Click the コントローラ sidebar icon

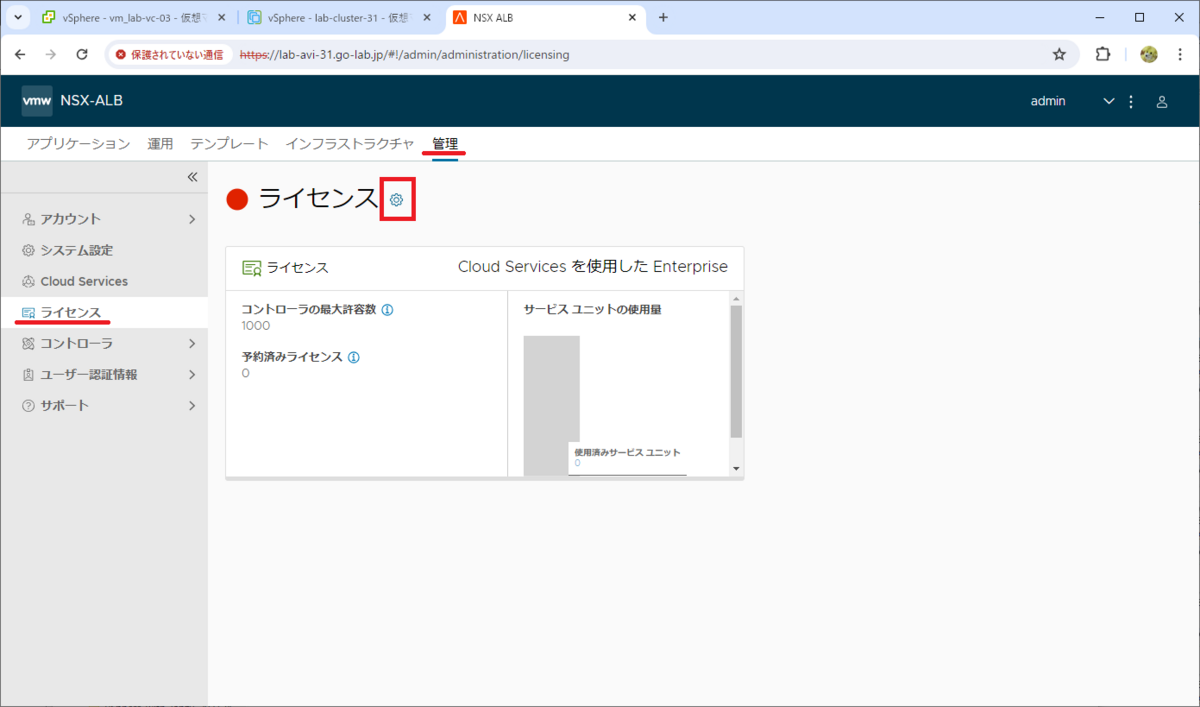(28, 343)
